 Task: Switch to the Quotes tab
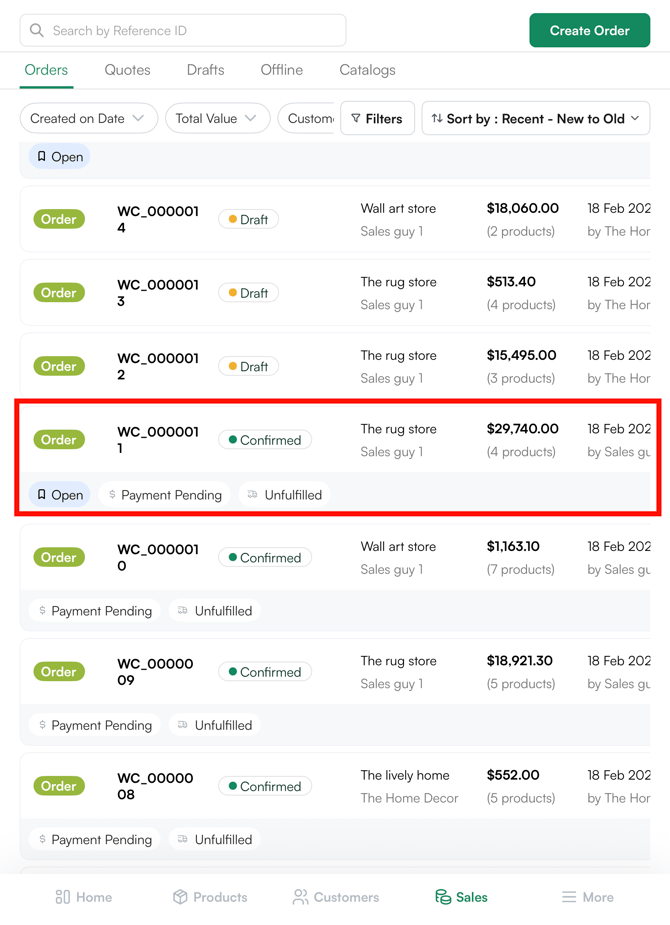(x=127, y=71)
